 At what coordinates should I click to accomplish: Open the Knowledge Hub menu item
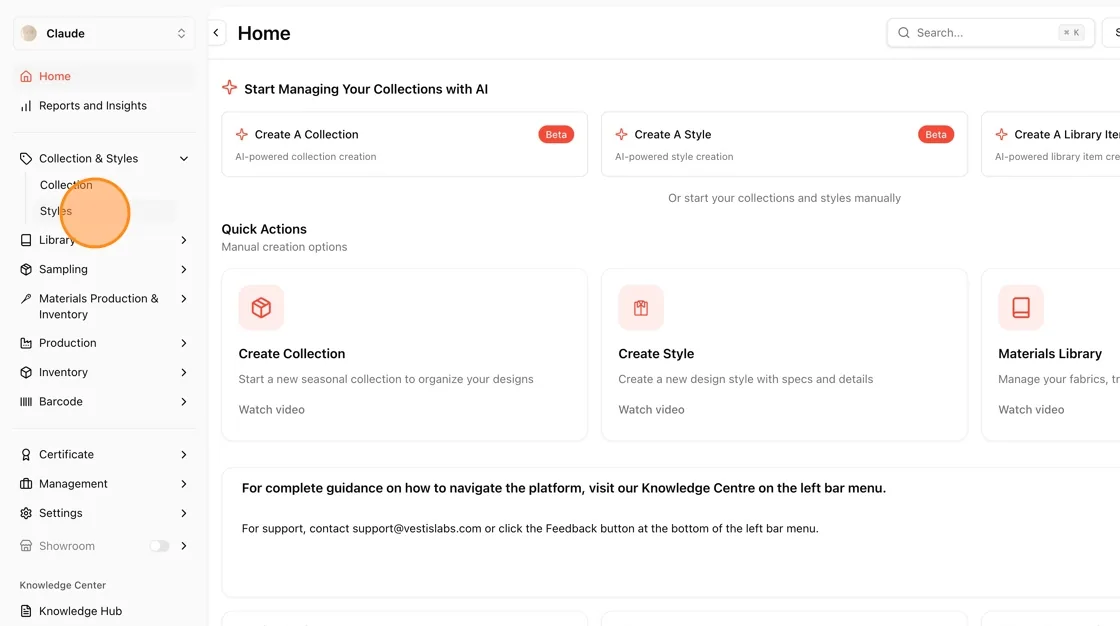click(104, 611)
